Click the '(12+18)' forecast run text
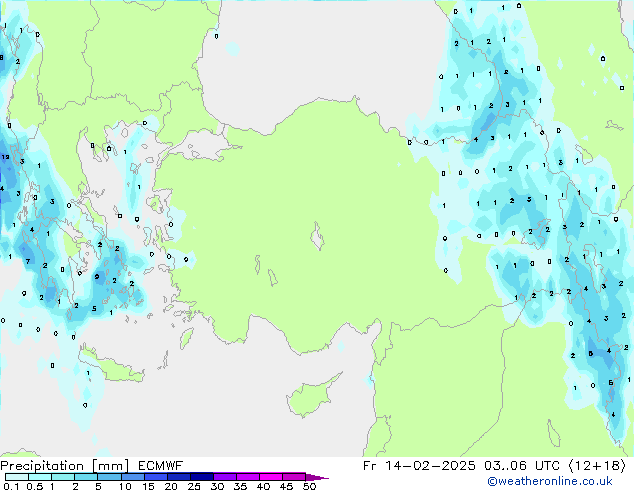Screen dimensions: 634x490 [597, 466]
